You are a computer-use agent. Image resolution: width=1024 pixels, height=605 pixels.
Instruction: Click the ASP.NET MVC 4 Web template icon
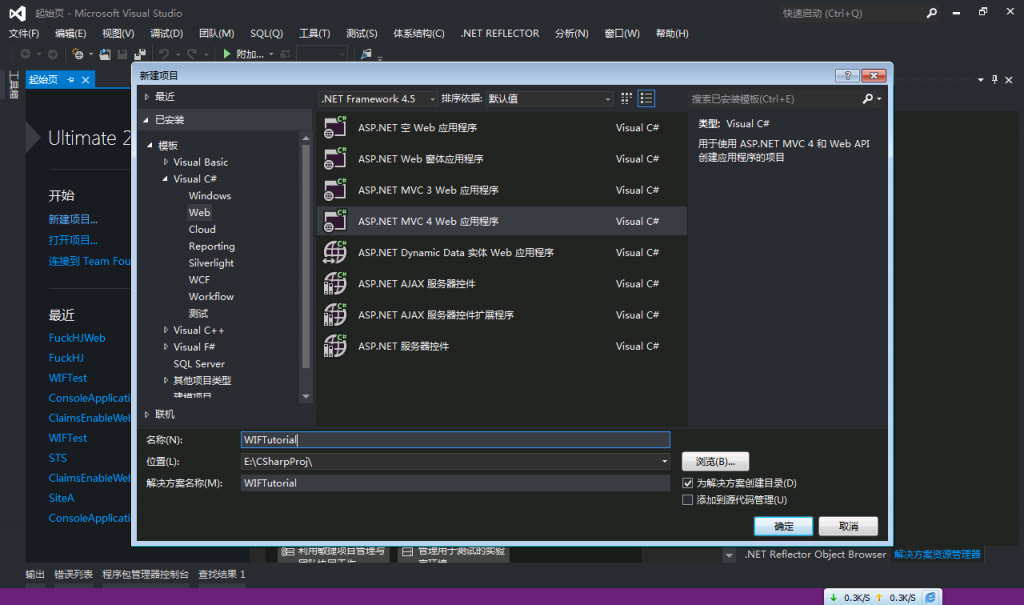[x=335, y=221]
